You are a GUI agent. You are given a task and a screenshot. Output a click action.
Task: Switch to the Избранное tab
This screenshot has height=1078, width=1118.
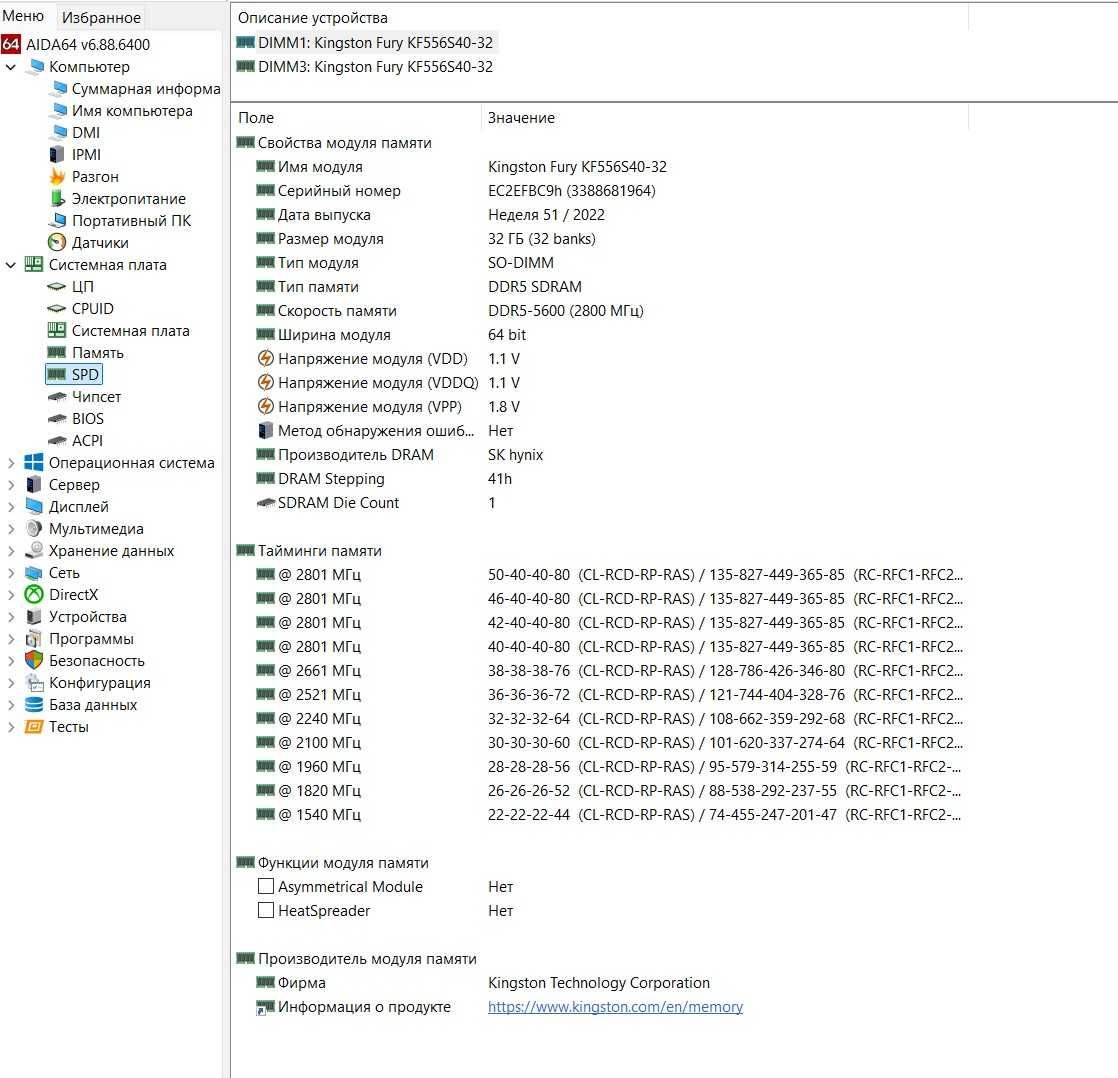pos(101,17)
